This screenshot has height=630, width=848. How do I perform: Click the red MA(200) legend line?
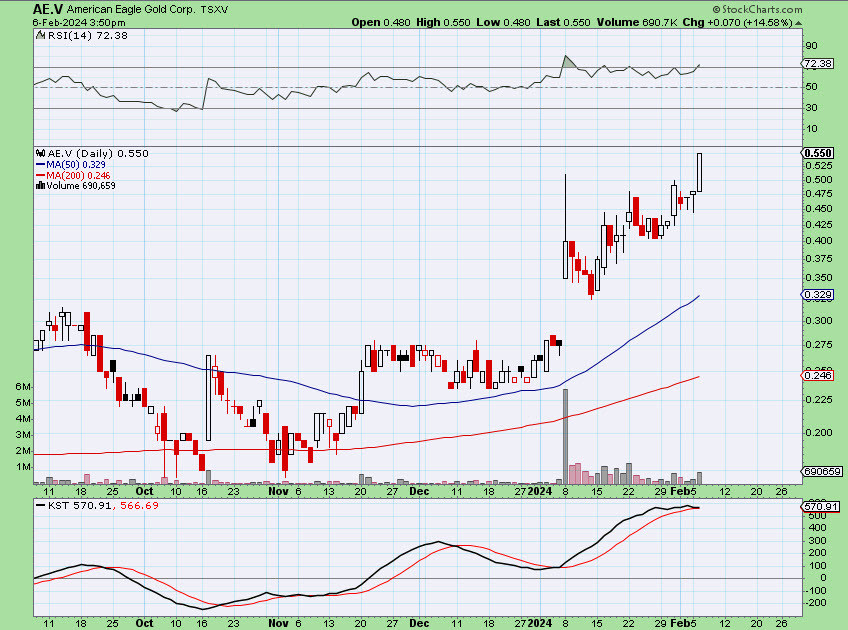tap(41, 176)
